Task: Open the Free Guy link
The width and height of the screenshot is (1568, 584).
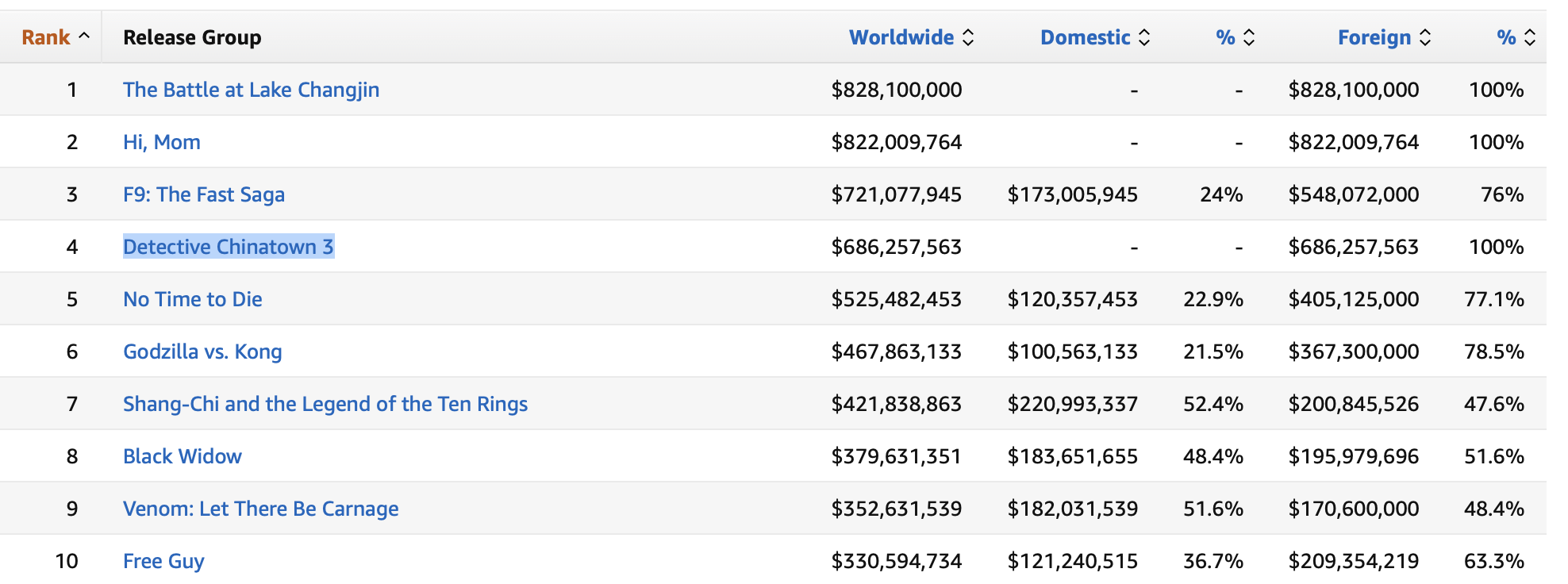Action: coord(163,561)
